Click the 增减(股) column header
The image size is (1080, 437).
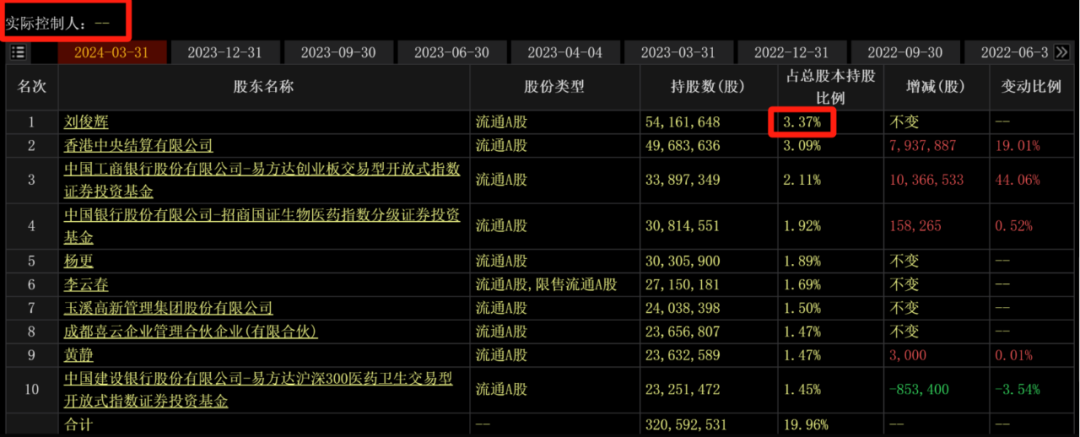[935, 87]
